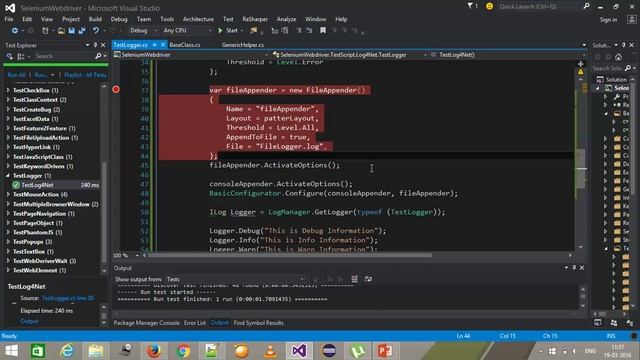Switch to the GenericHelper.cs tab
Viewport: 640px width, 360px height.
[x=243, y=45]
